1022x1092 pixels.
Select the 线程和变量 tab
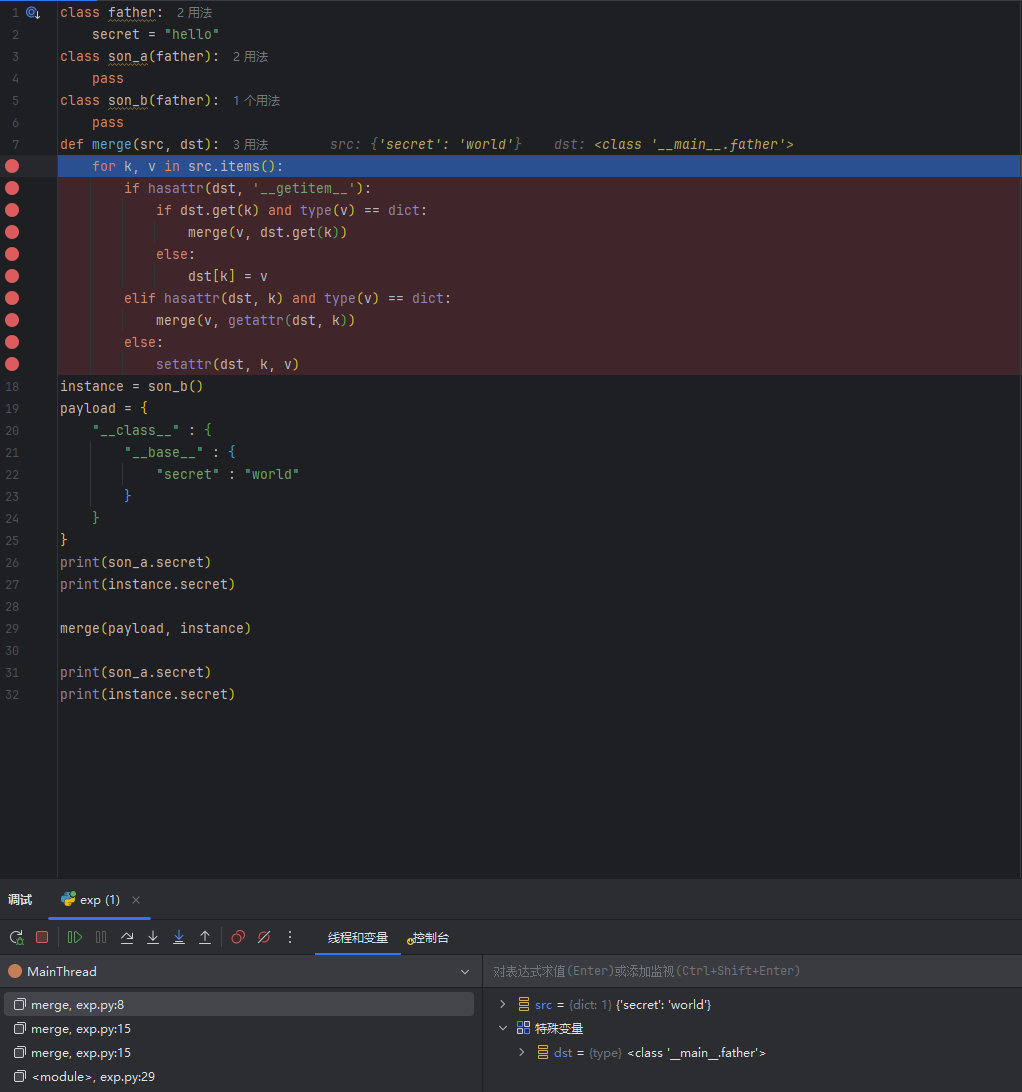pyautogui.click(x=358, y=938)
